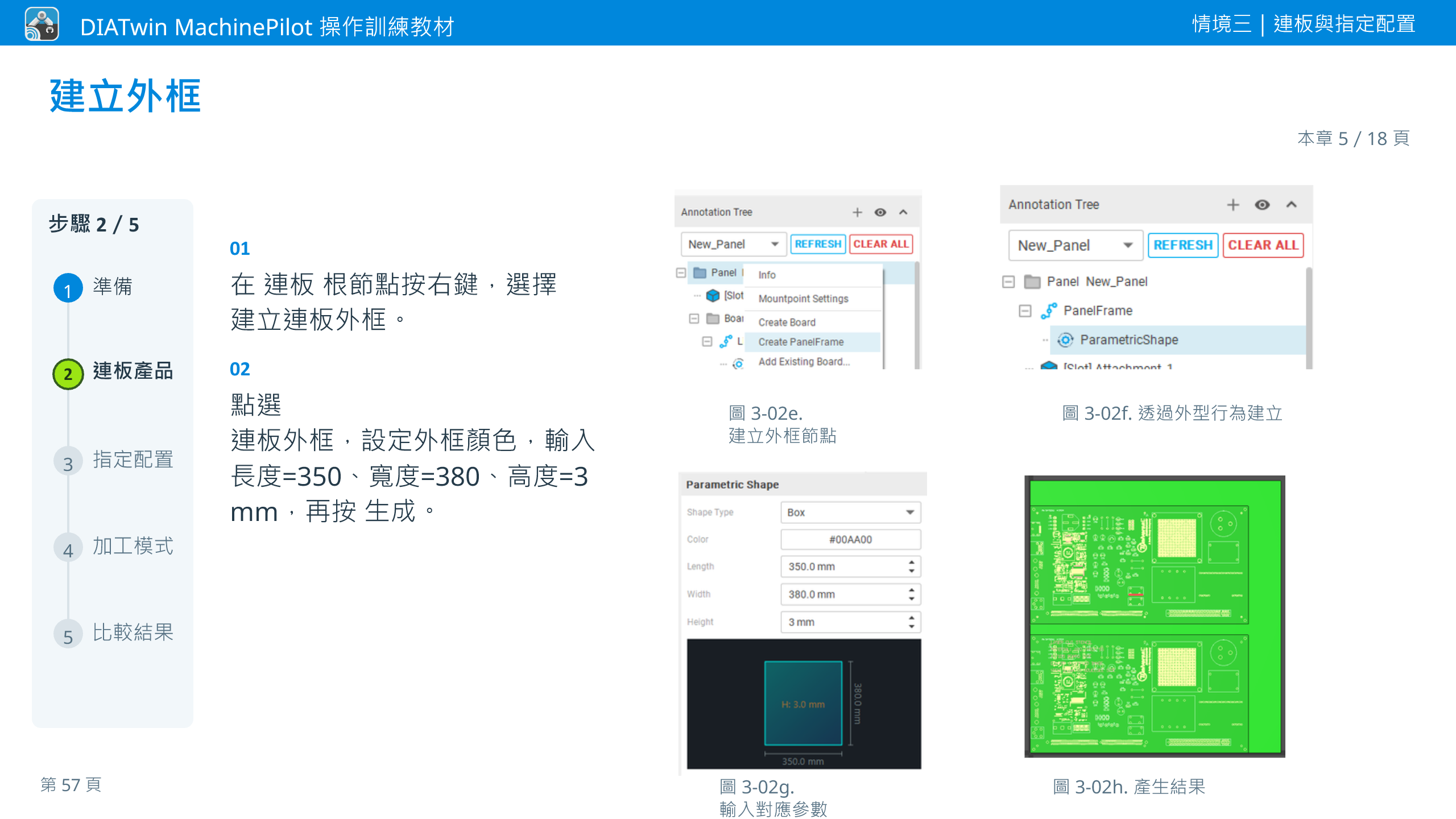Click the plus icon in left Annotation Tree
The image size is (1456, 819).
coord(857,213)
